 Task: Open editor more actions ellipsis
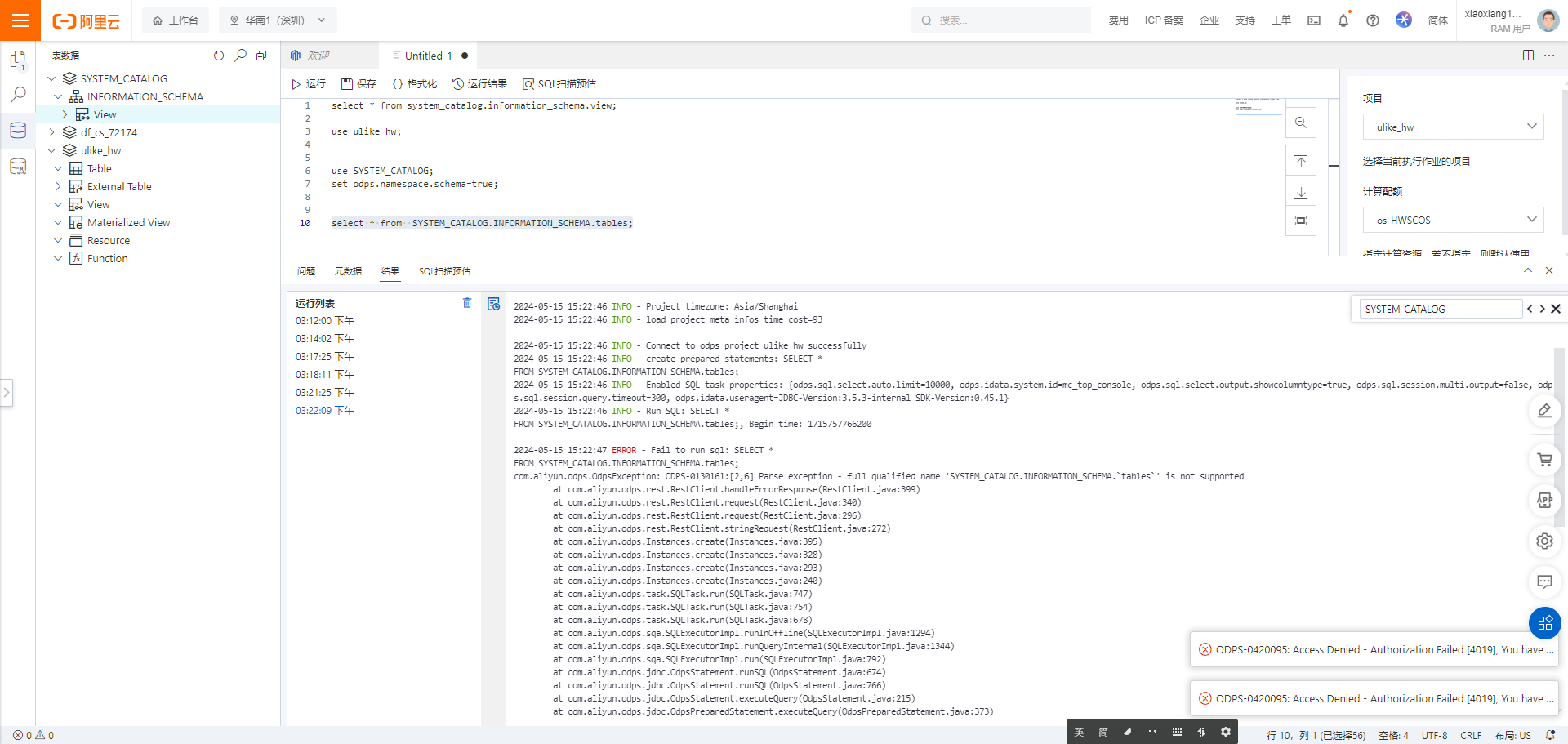1549,56
